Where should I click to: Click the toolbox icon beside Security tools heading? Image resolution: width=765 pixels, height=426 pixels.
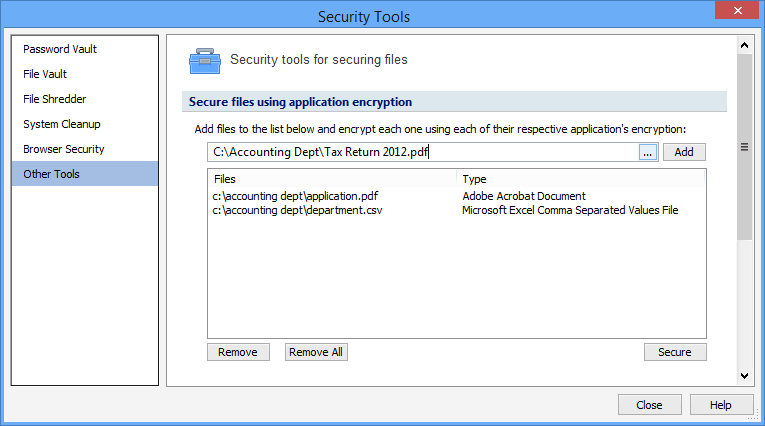(205, 61)
